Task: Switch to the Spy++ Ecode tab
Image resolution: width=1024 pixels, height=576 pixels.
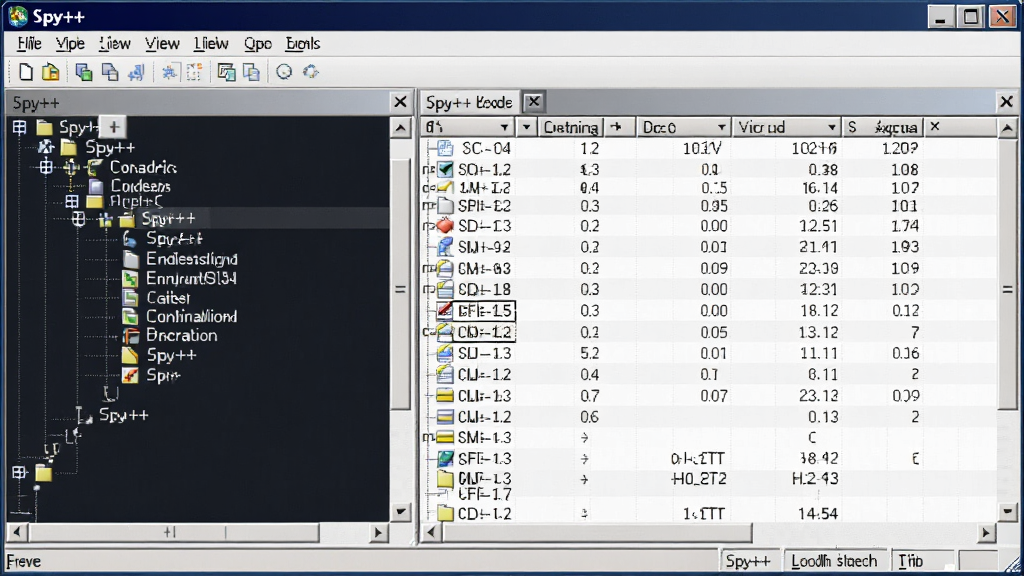Action: click(x=469, y=103)
